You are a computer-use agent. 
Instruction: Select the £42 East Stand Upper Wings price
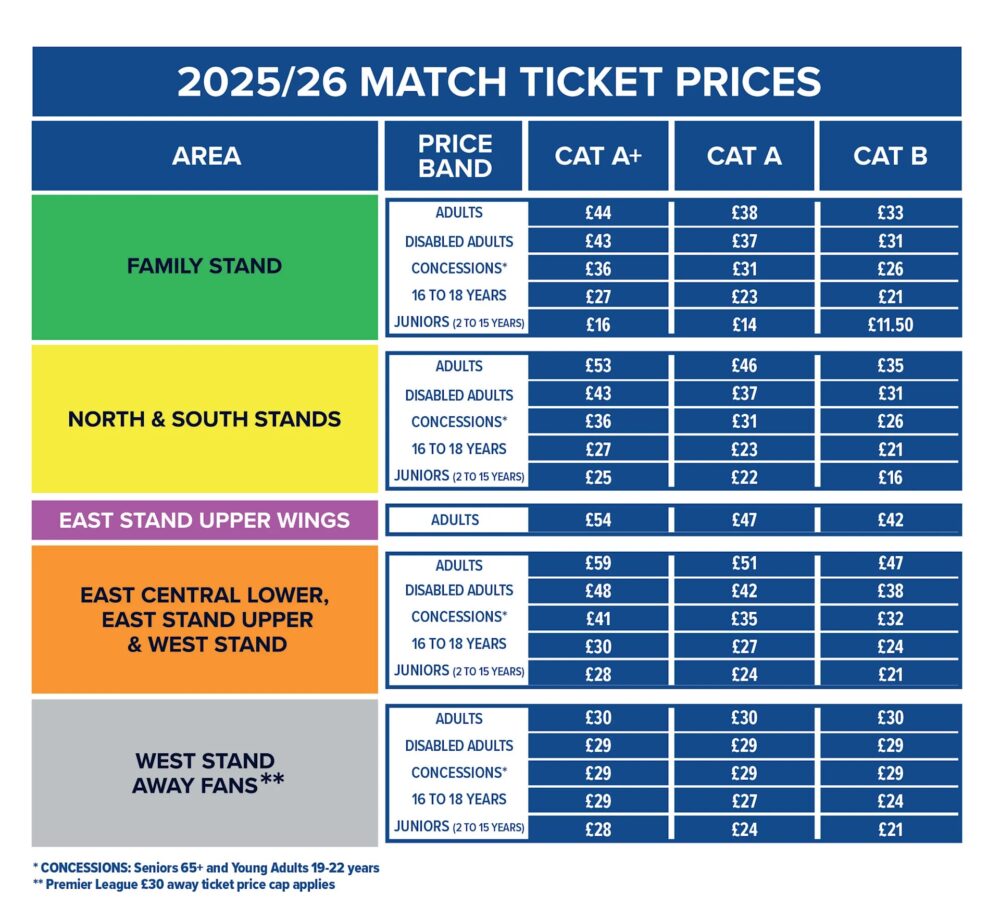tap(890, 520)
